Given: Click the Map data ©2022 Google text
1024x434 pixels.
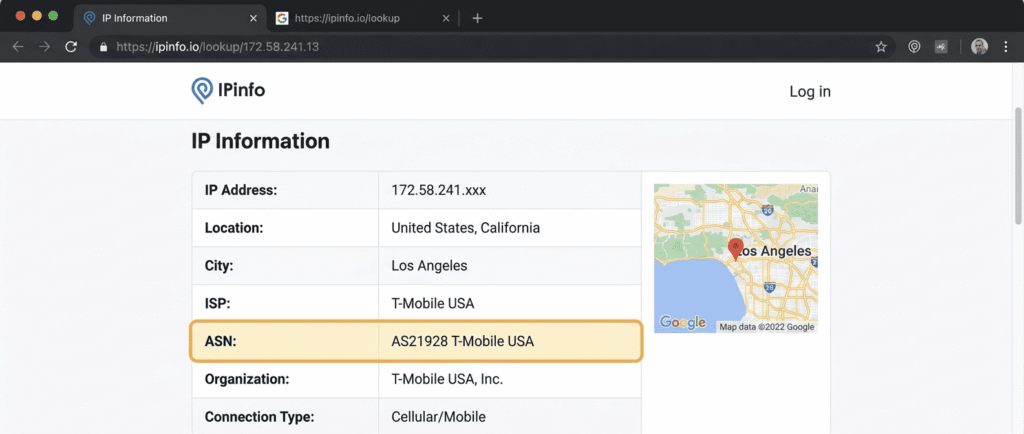Looking at the screenshot, I should pos(767,327).
